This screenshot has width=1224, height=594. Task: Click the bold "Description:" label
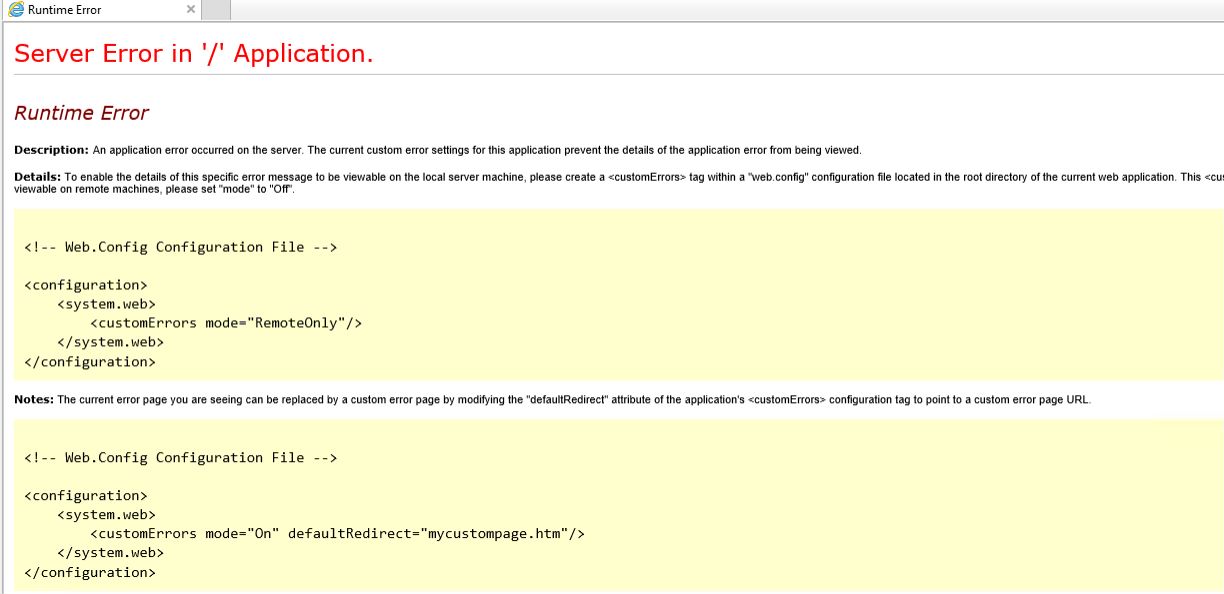coord(51,150)
